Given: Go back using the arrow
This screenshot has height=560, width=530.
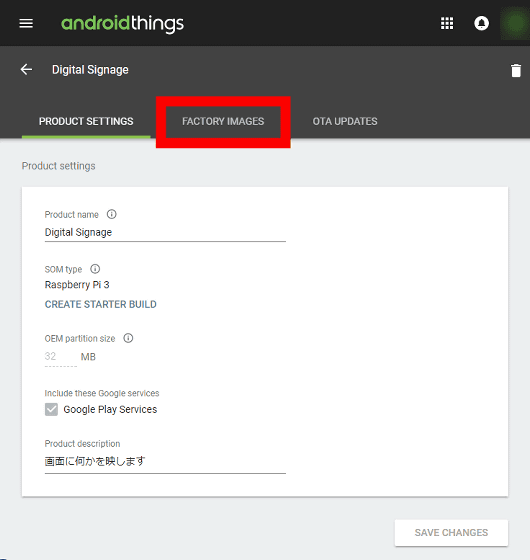Looking at the screenshot, I should tap(26, 69).
